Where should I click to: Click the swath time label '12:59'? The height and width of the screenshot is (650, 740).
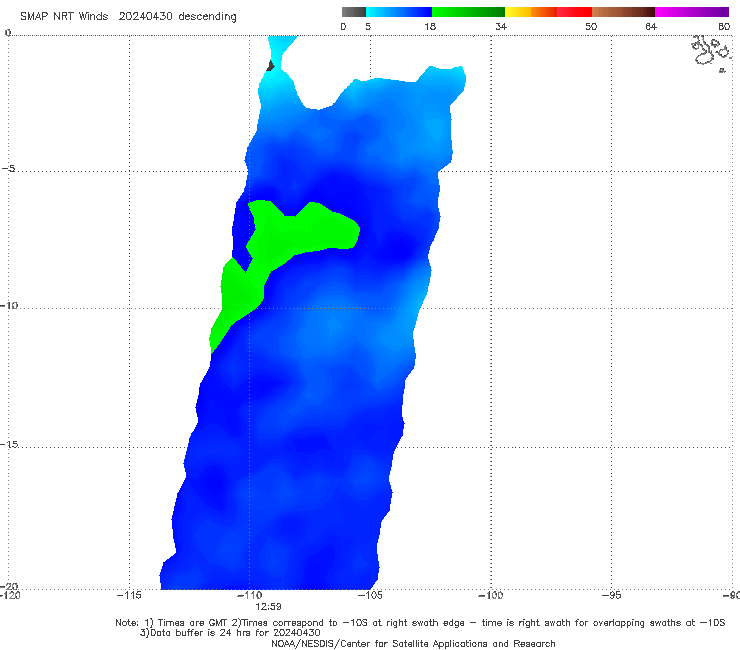tap(268, 607)
